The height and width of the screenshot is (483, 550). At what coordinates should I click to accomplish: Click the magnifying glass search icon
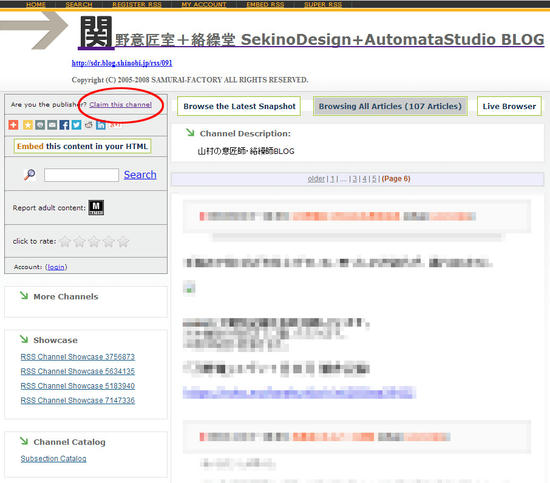click(30, 174)
